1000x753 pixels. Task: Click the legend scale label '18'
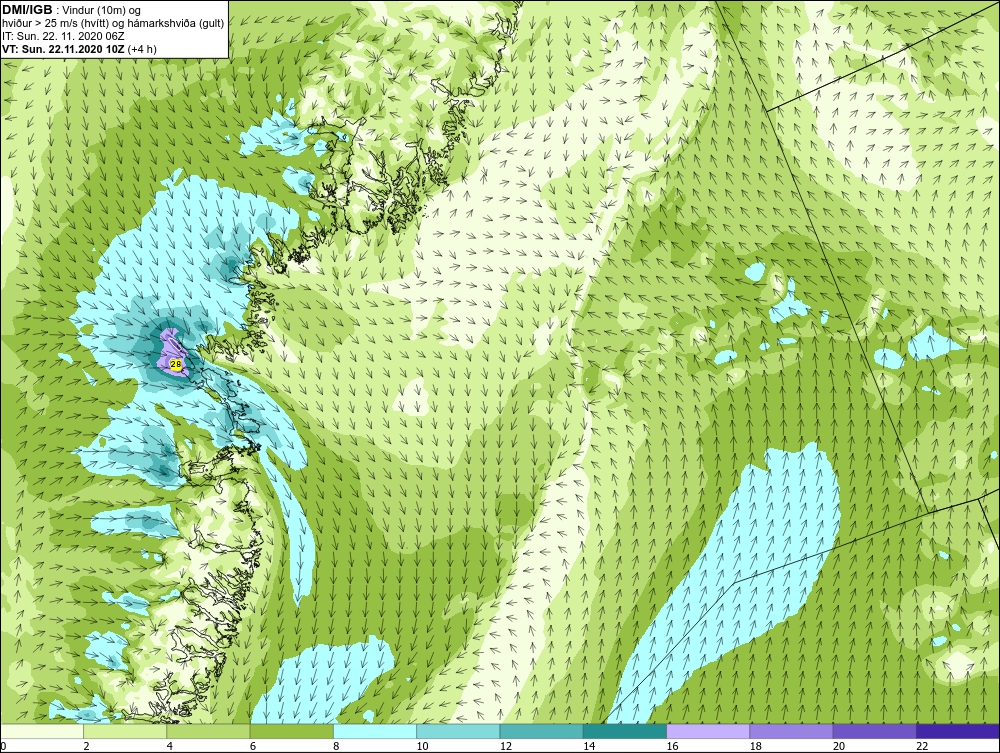coord(755,747)
